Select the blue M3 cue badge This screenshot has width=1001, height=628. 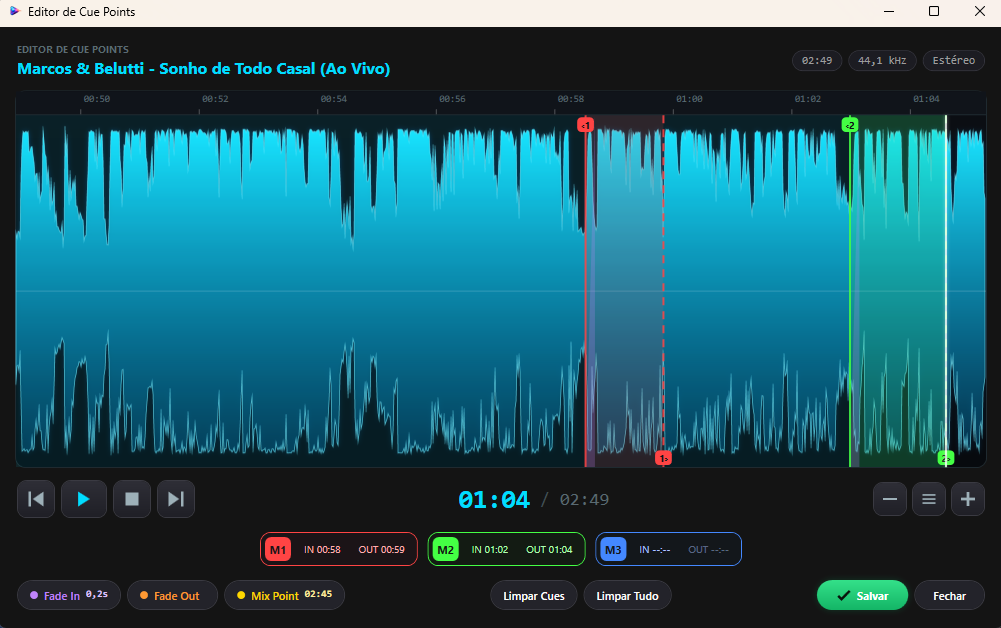tap(613, 550)
